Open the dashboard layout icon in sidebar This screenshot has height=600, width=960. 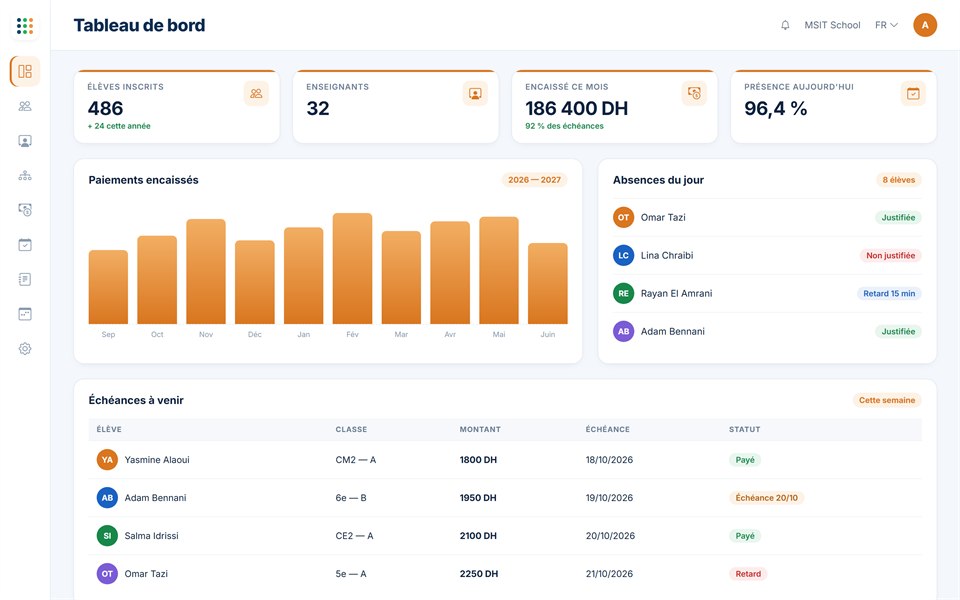pos(25,72)
